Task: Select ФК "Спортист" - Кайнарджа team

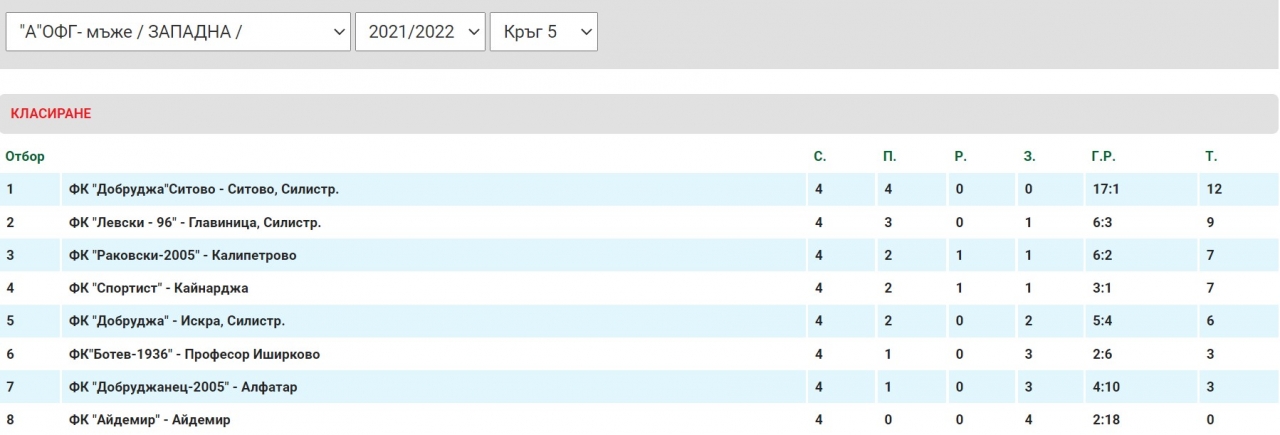Action: [x=159, y=288]
